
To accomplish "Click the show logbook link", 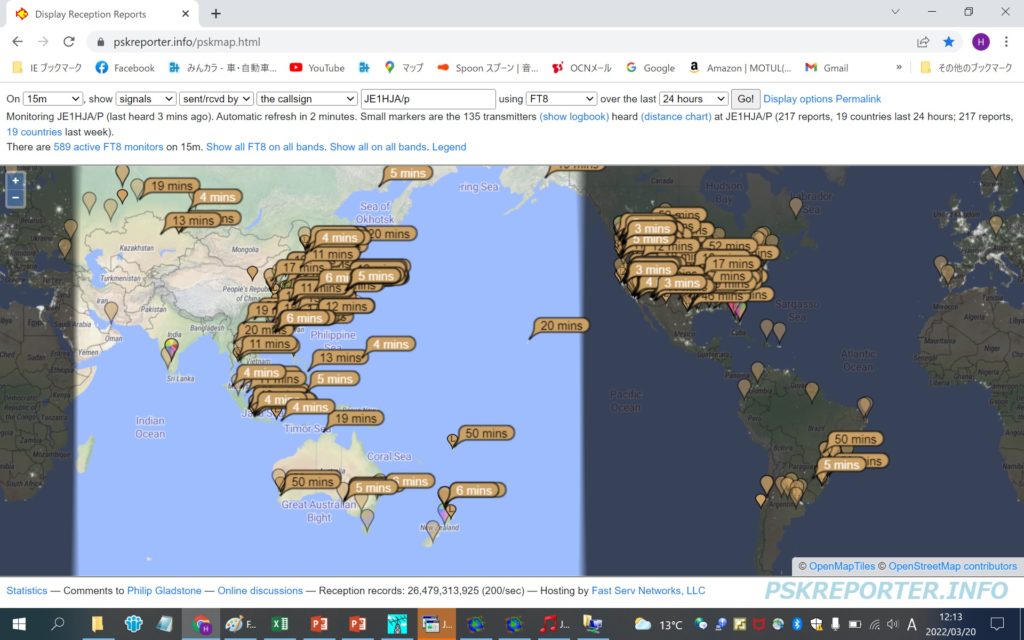I will click(574, 116).
